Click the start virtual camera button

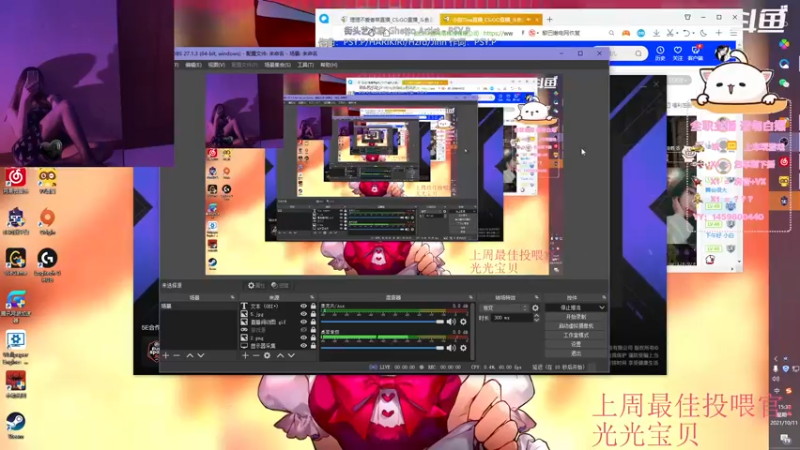point(576,326)
